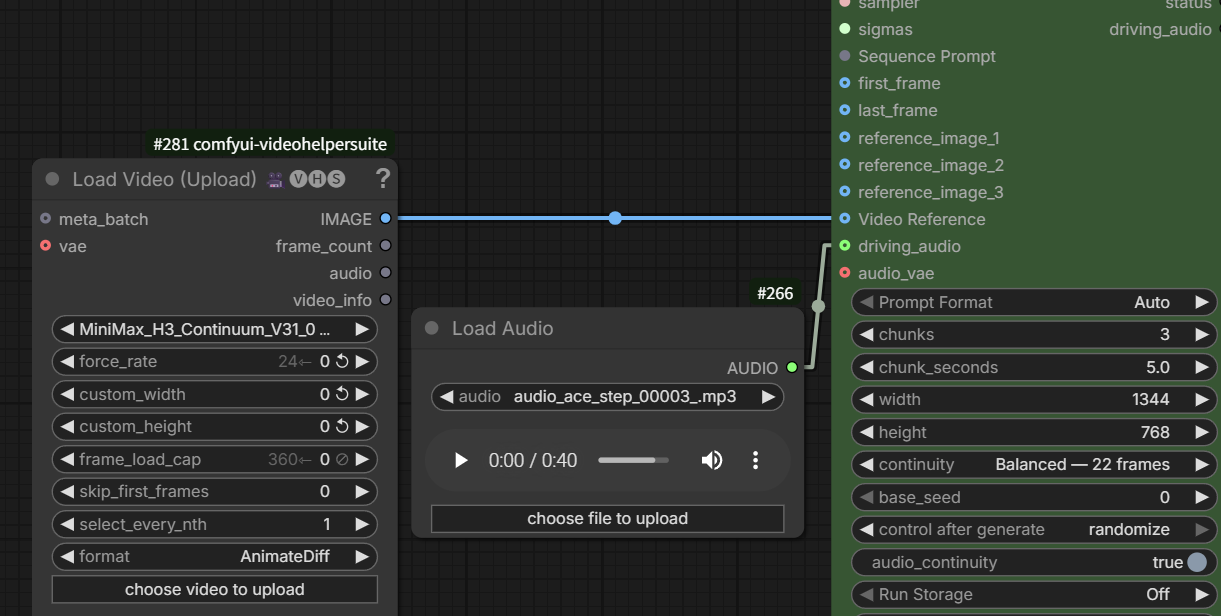Viewport: 1221px width, 616px height.
Task: Click the reference_image_3 input connector
Action: [x=845, y=191]
